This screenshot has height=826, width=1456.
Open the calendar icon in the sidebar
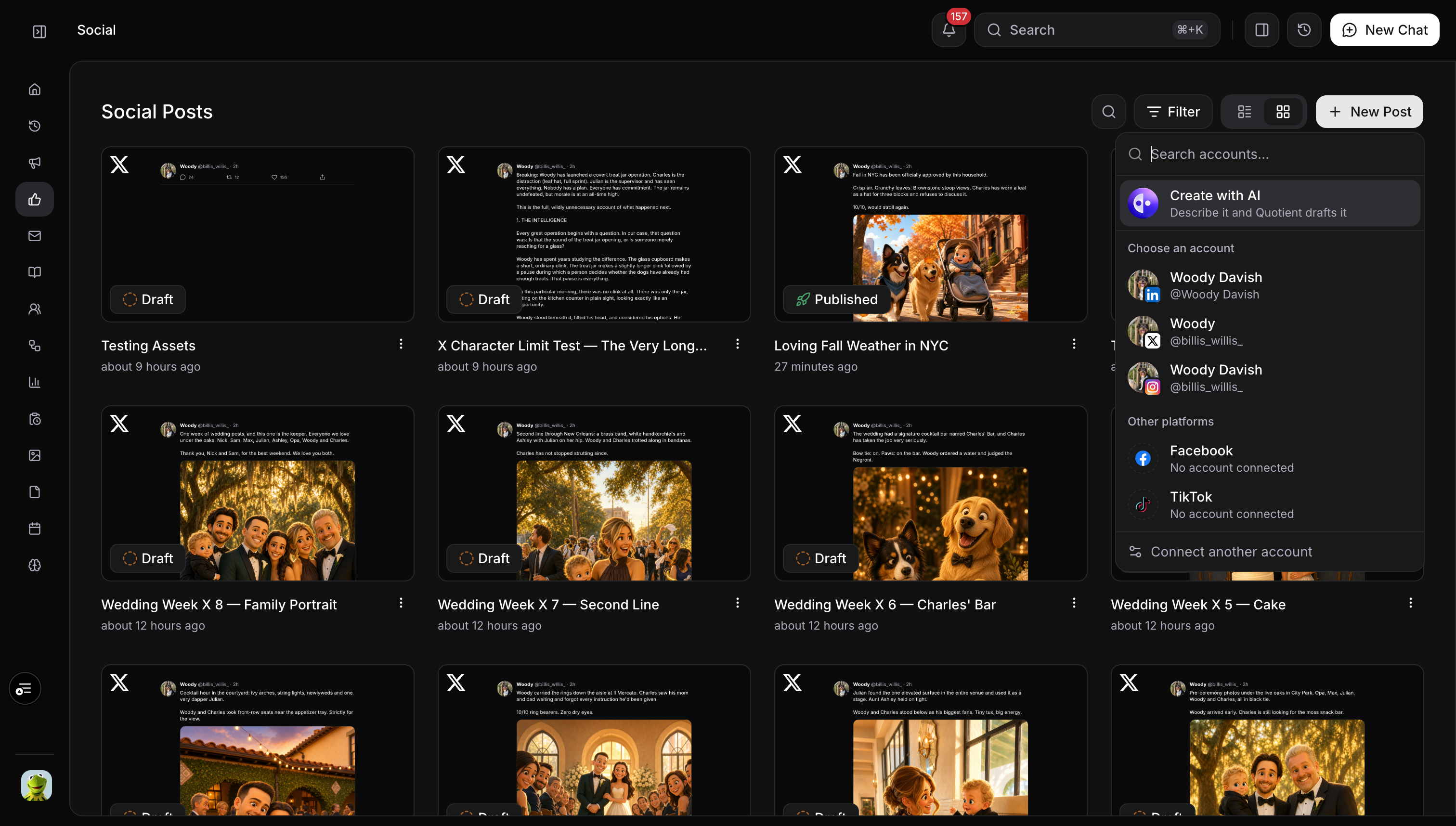point(35,529)
